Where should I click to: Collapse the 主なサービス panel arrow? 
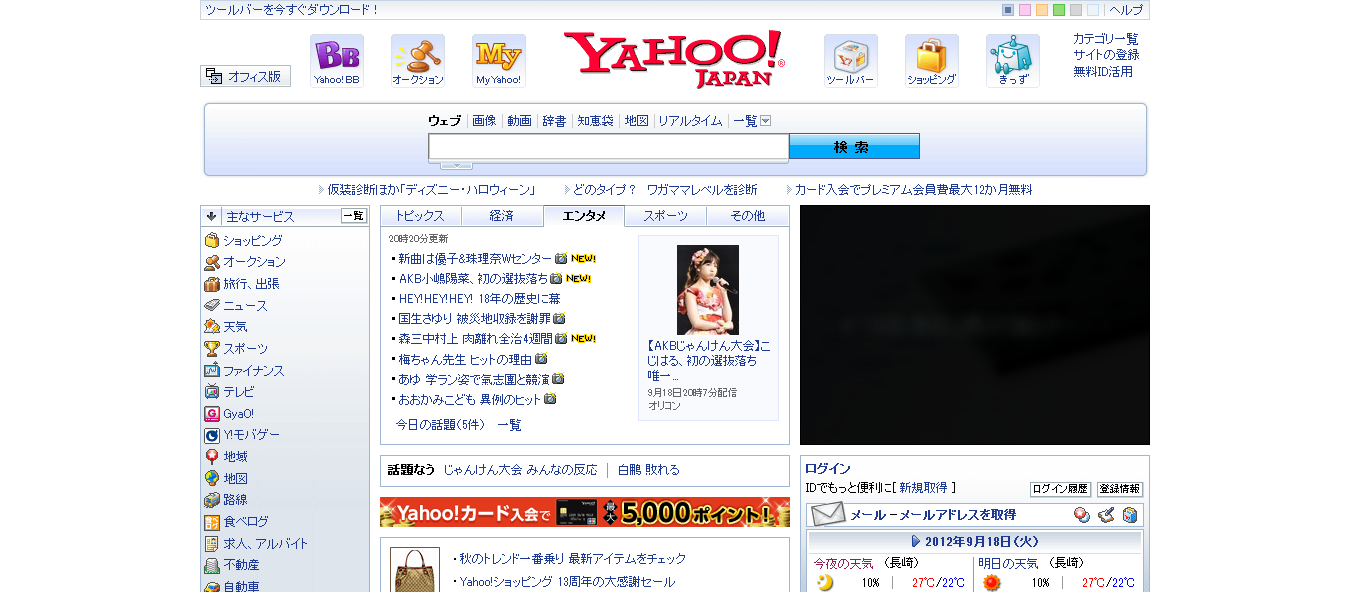point(211,216)
